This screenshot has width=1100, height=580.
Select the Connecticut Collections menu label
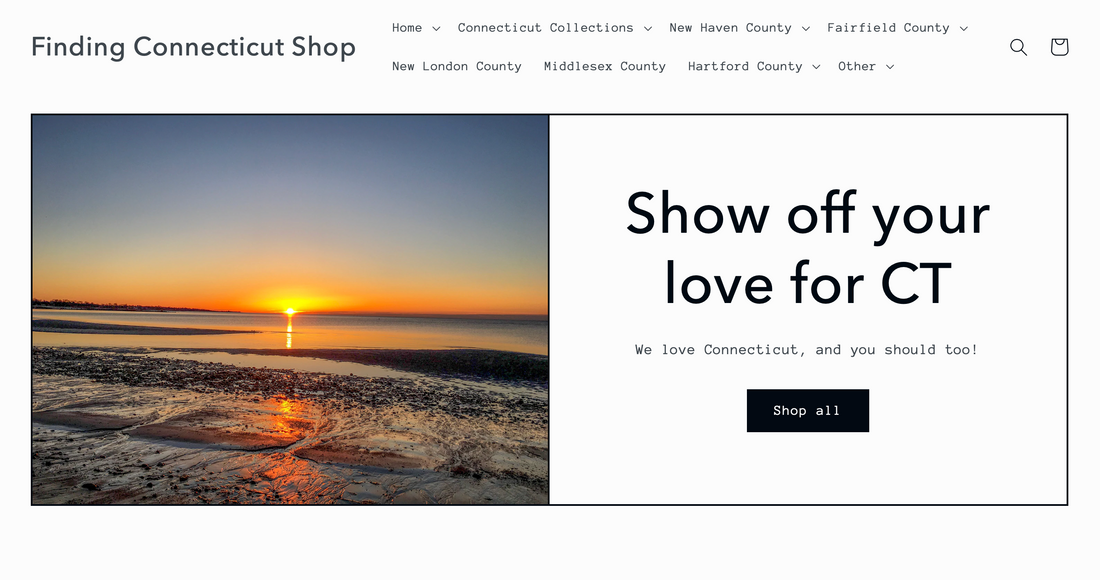click(545, 28)
